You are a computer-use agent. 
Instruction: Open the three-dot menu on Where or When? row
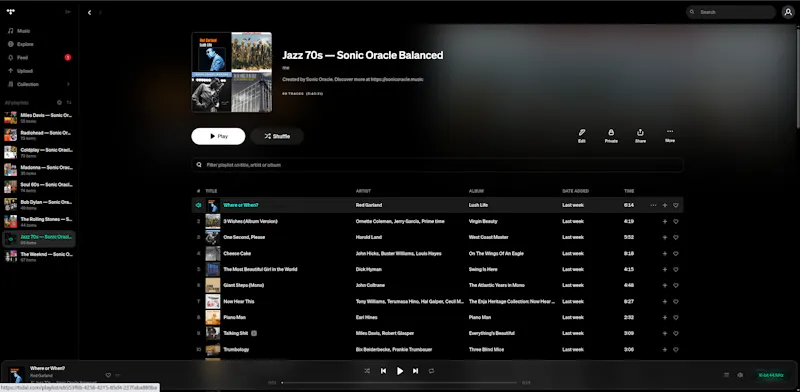coord(653,205)
